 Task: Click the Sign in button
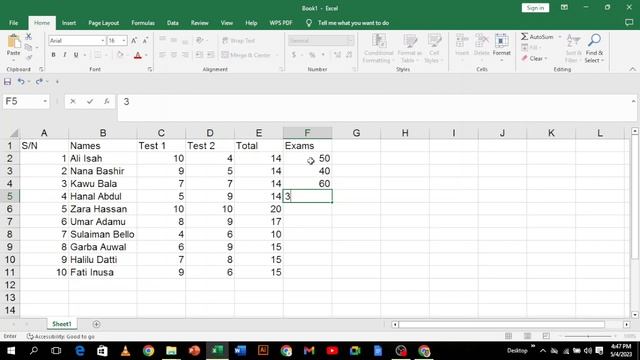535,8
